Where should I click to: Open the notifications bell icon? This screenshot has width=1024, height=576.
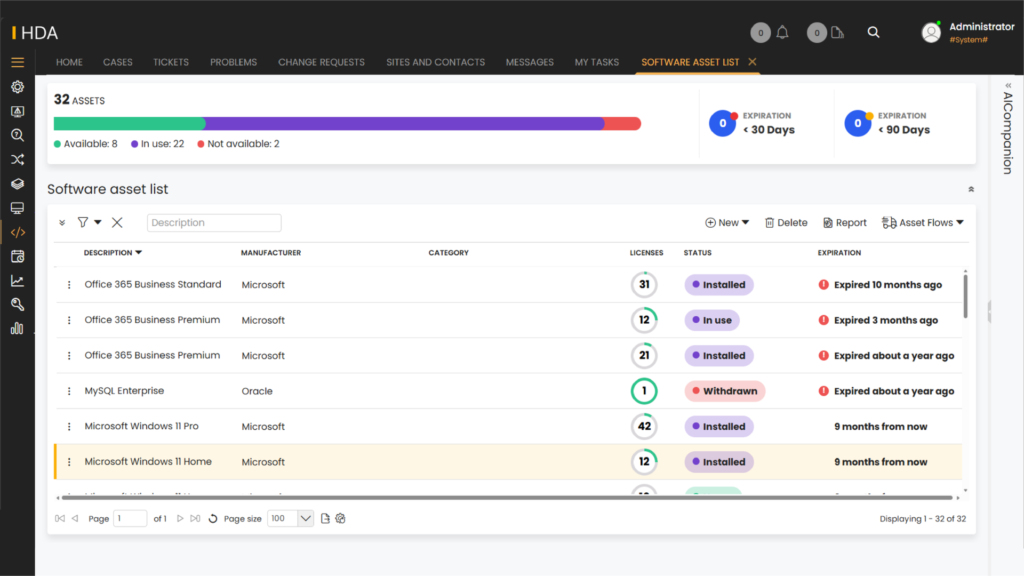pos(782,32)
